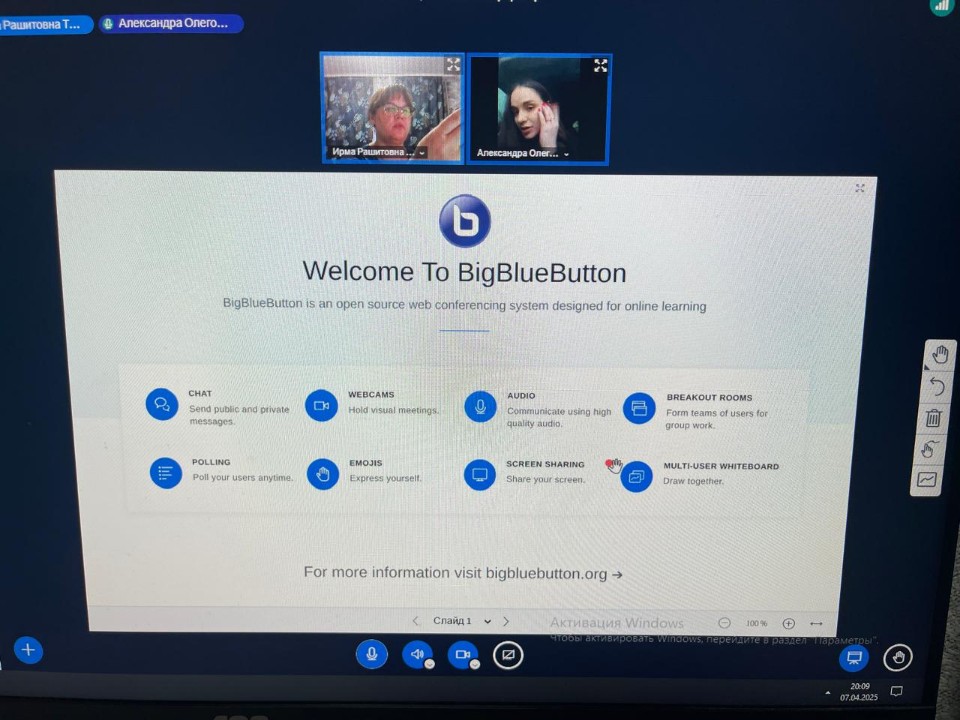The width and height of the screenshot is (960, 720).
Task: Toggle the multi-user whiteboard hand icon
Action: click(x=930, y=449)
